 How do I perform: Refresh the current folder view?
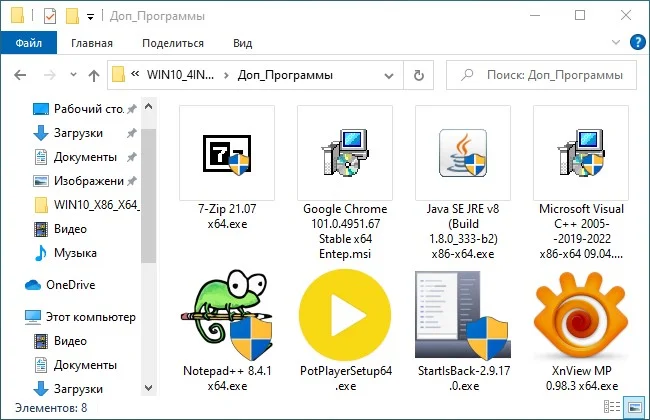tap(419, 75)
